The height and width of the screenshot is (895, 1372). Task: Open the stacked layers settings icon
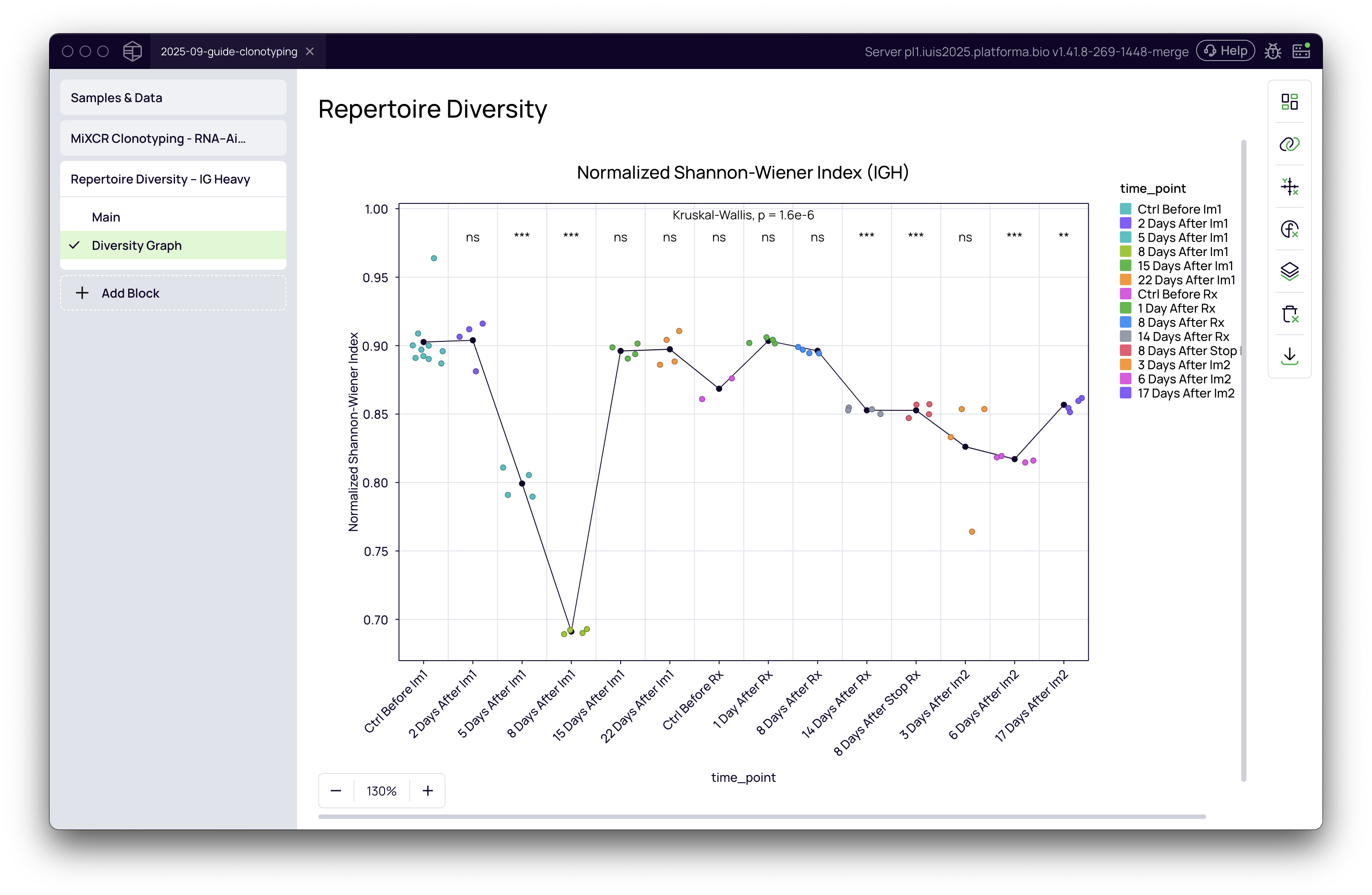(x=1289, y=271)
